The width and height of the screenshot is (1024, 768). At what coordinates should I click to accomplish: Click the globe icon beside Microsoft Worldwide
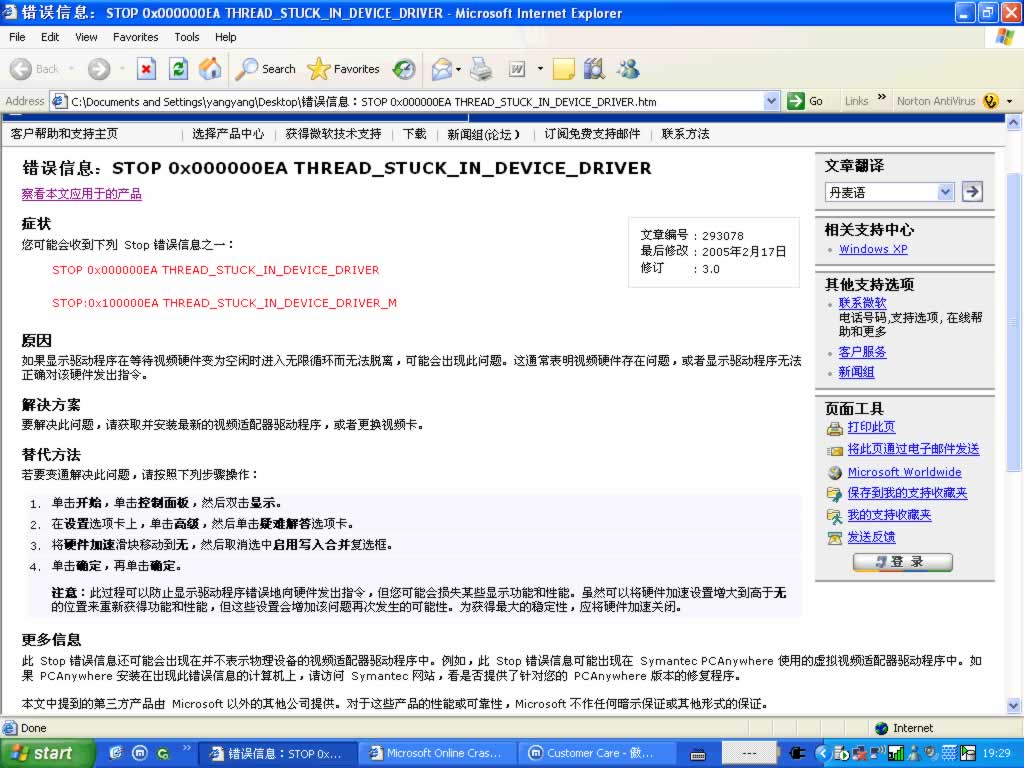(835, 472)
